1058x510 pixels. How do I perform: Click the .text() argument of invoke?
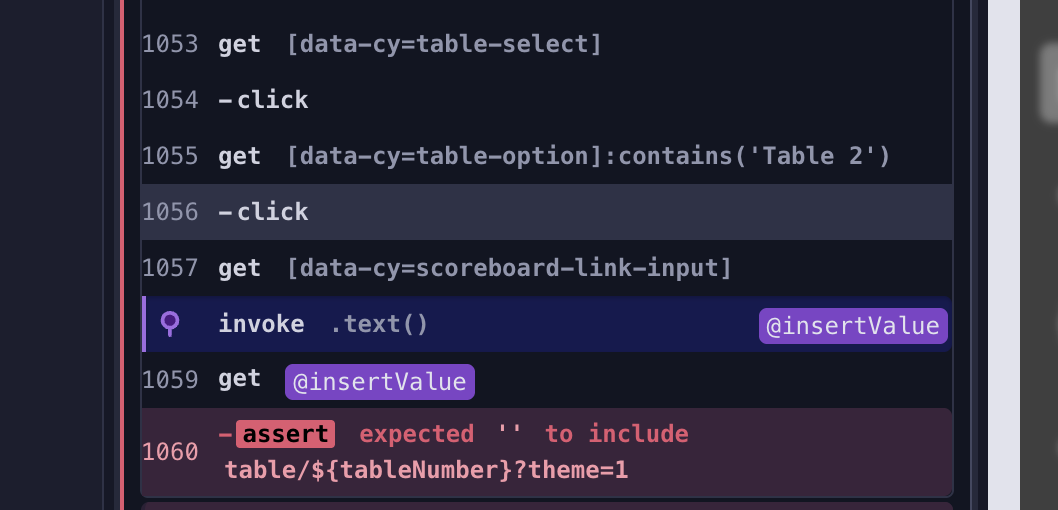379,324
